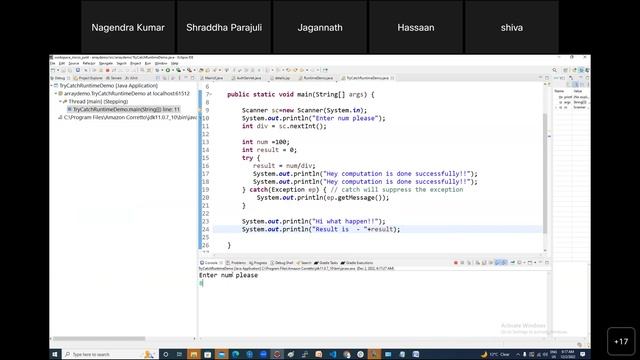Select stack frame TryCatchRuntimeDemo.main line: 11
The height and width of the screenshot is (360, 640).
(124, 109)
